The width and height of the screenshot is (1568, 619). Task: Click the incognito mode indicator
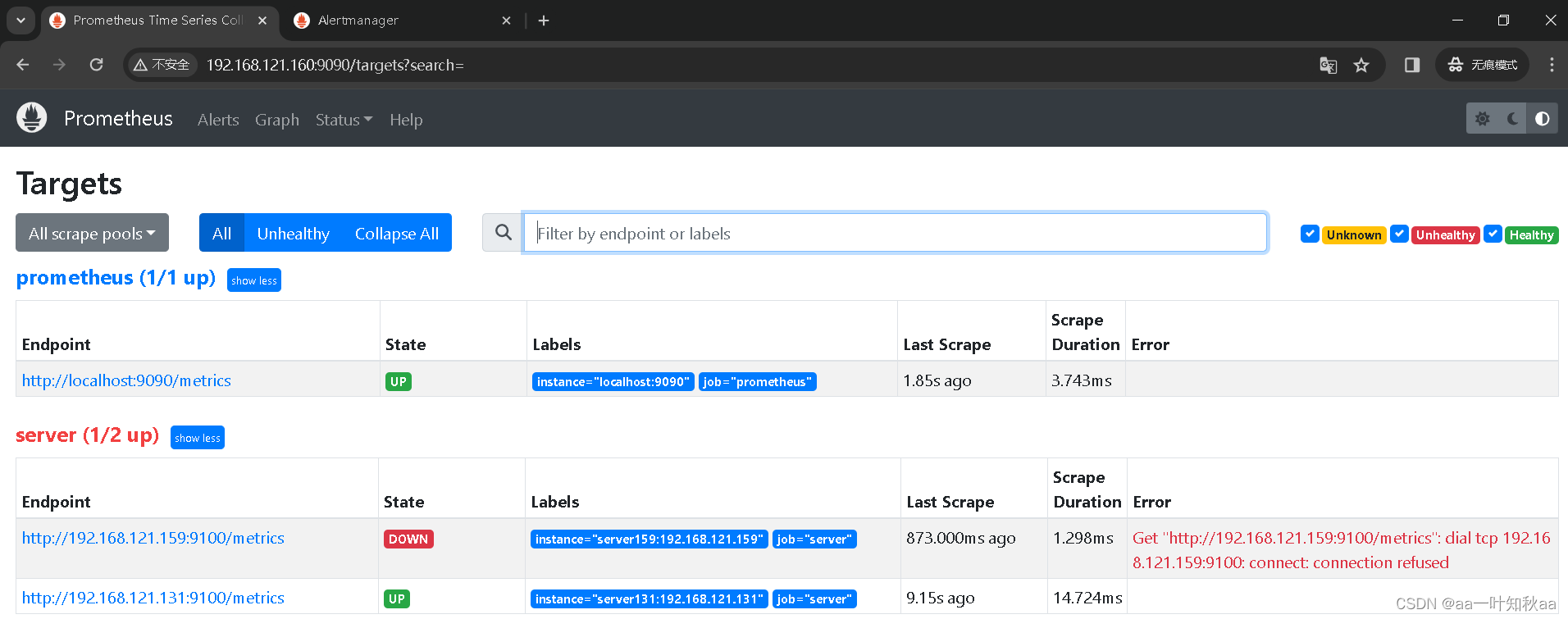1483,65
